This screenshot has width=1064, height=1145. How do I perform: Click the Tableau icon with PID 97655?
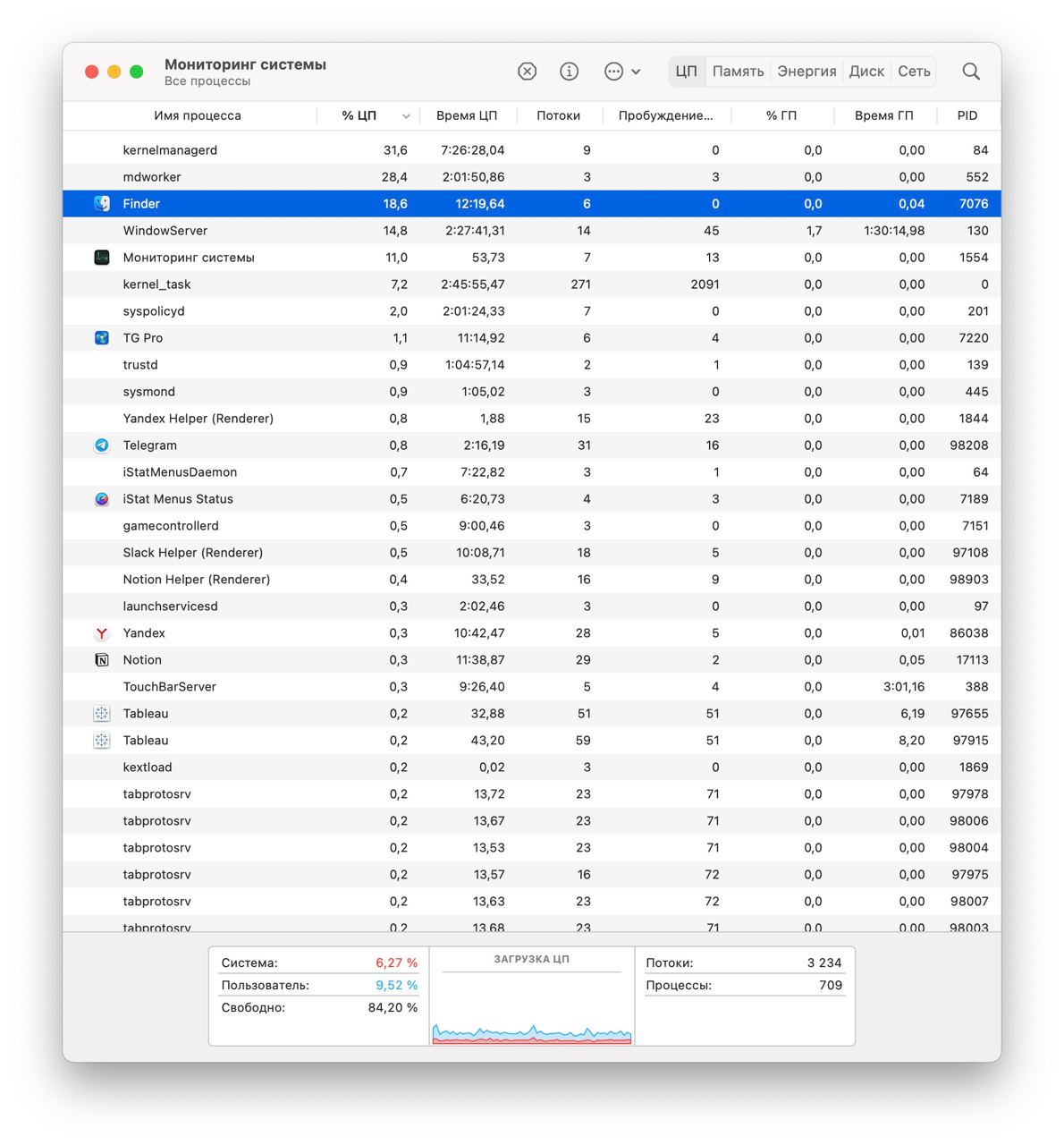pyautogui.click(x=102, y=714)
